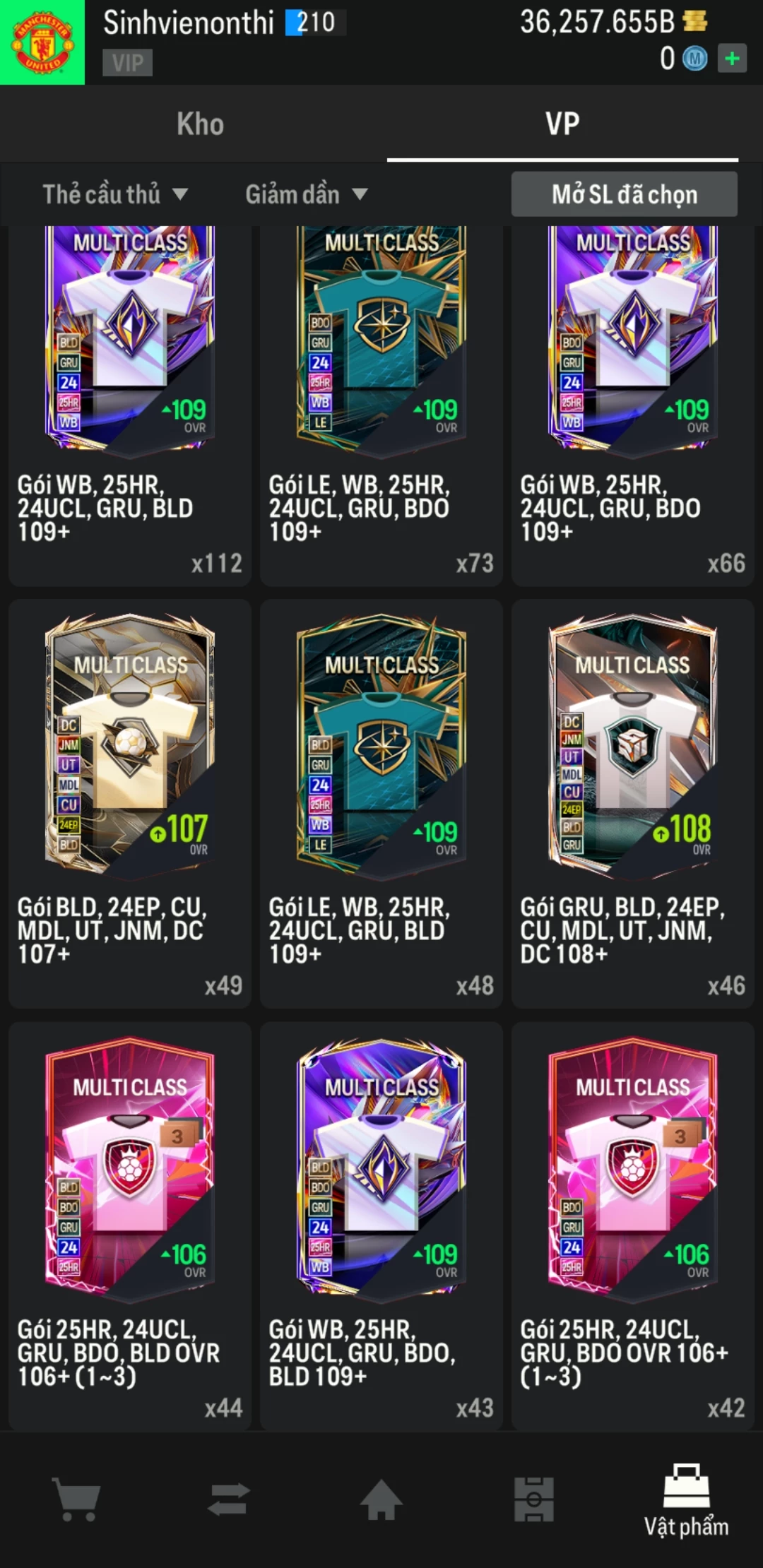The image size is (763, 1568).
Task: Switch to the Kho tab
Action: tap(200, 124)
